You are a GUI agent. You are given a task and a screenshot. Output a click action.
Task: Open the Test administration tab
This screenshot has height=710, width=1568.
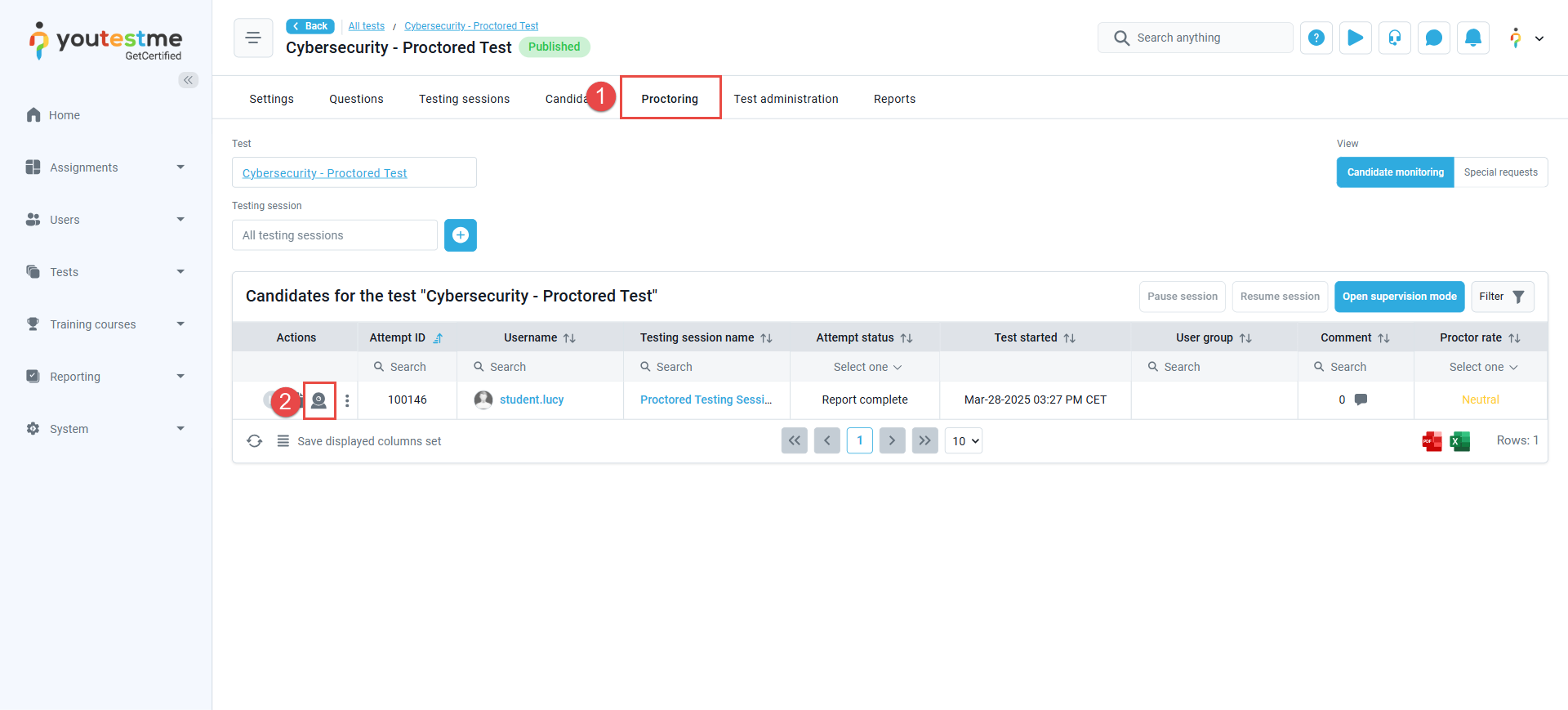pos(786,99)
